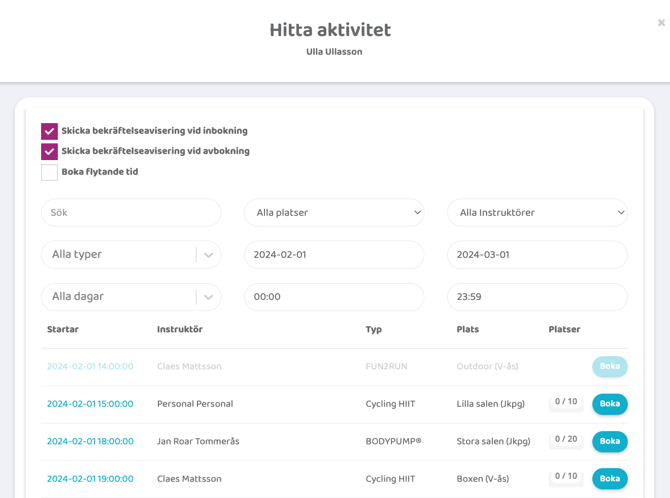Click the Sök search field
This screenshot has width=670, height=498.
point(131,213)
